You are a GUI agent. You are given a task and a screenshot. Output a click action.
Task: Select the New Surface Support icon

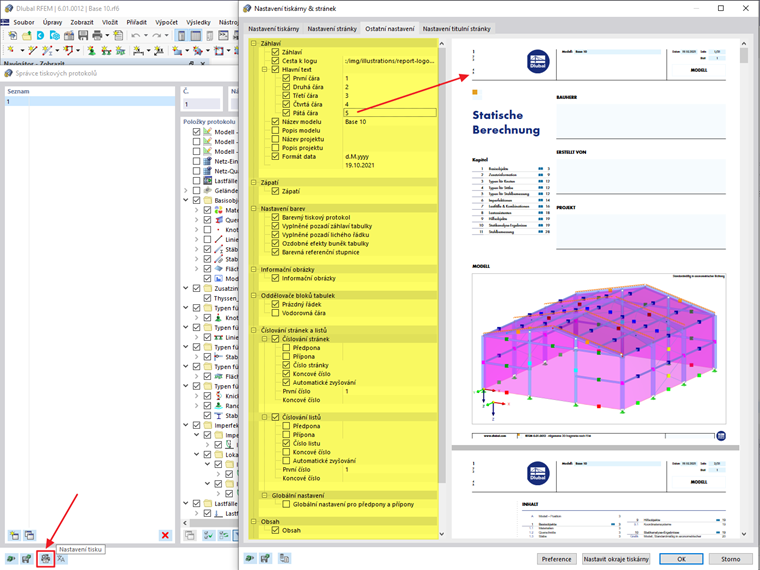pos(120,50)
